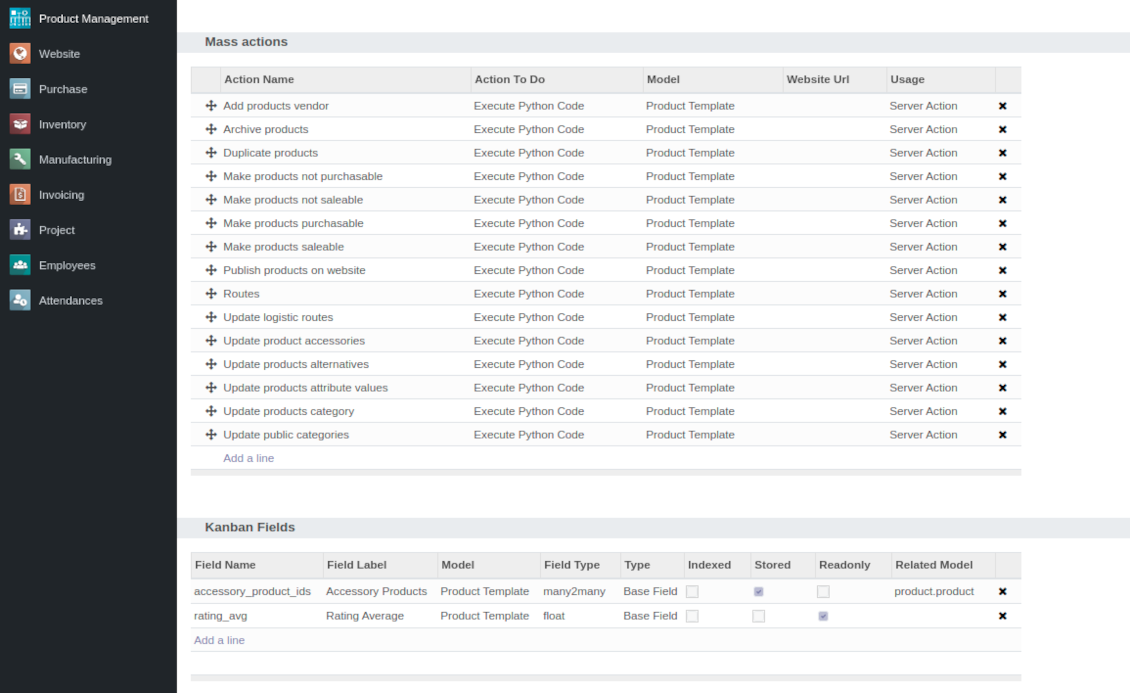Select the product.product related model cell
This screenshot has width=1130, height=693.
(934, 591)
